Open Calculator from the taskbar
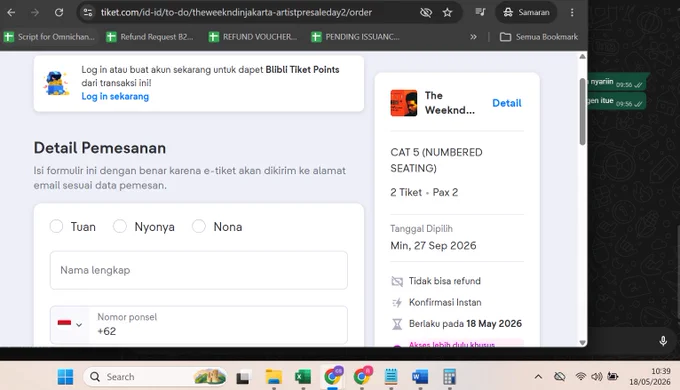This screenshot has width=680, height=390. click(x=449, y=377)
